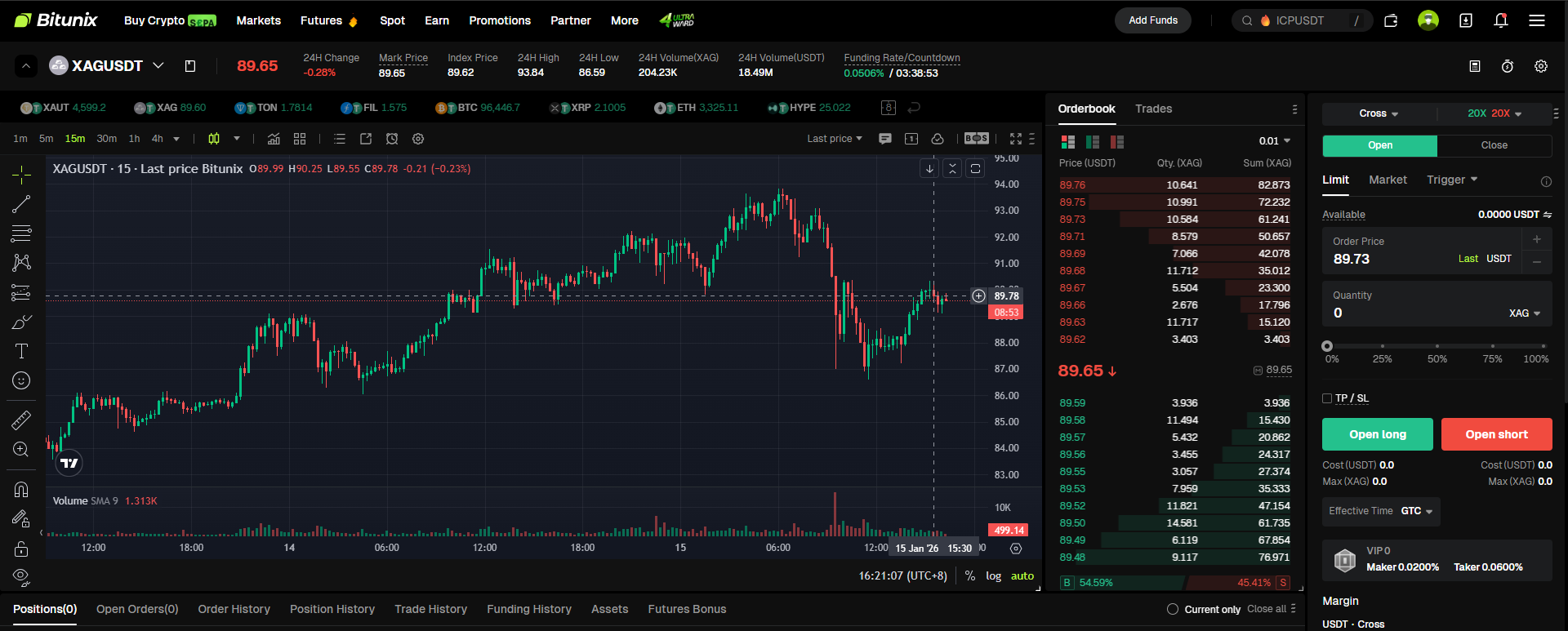Screen dimensions: 1568x631
Task: Open the Funding History tab
Action: 529,609
